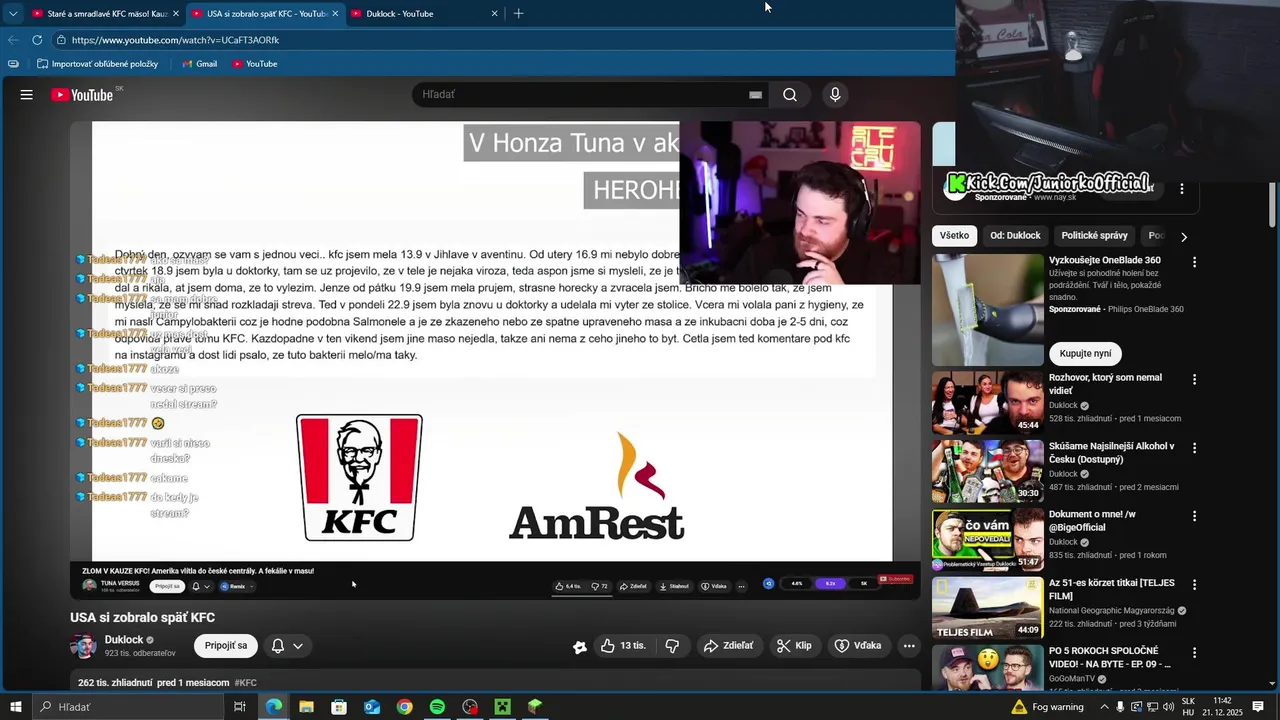The width and height of the screenshot is (1280, 720).
Task: Open options for Skúšame Najsilnejší Alkohol video
Action: tap(1194, 448)
